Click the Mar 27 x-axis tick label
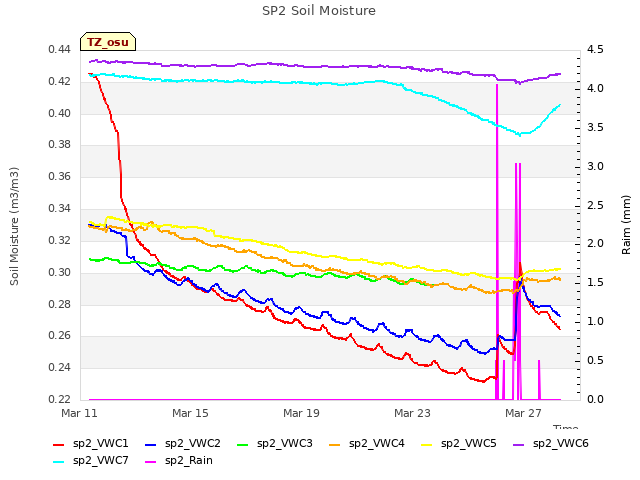This screenshot has height=480, width=640. coord(523,413)
